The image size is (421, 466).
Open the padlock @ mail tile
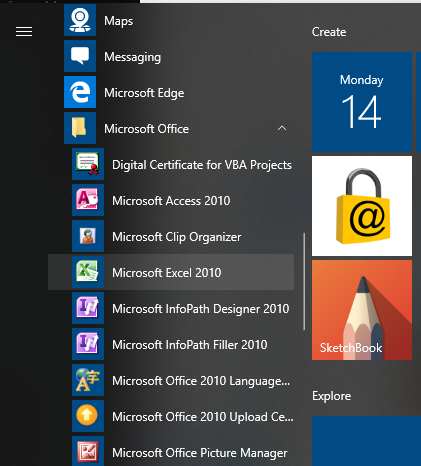(x=362, y=206)
